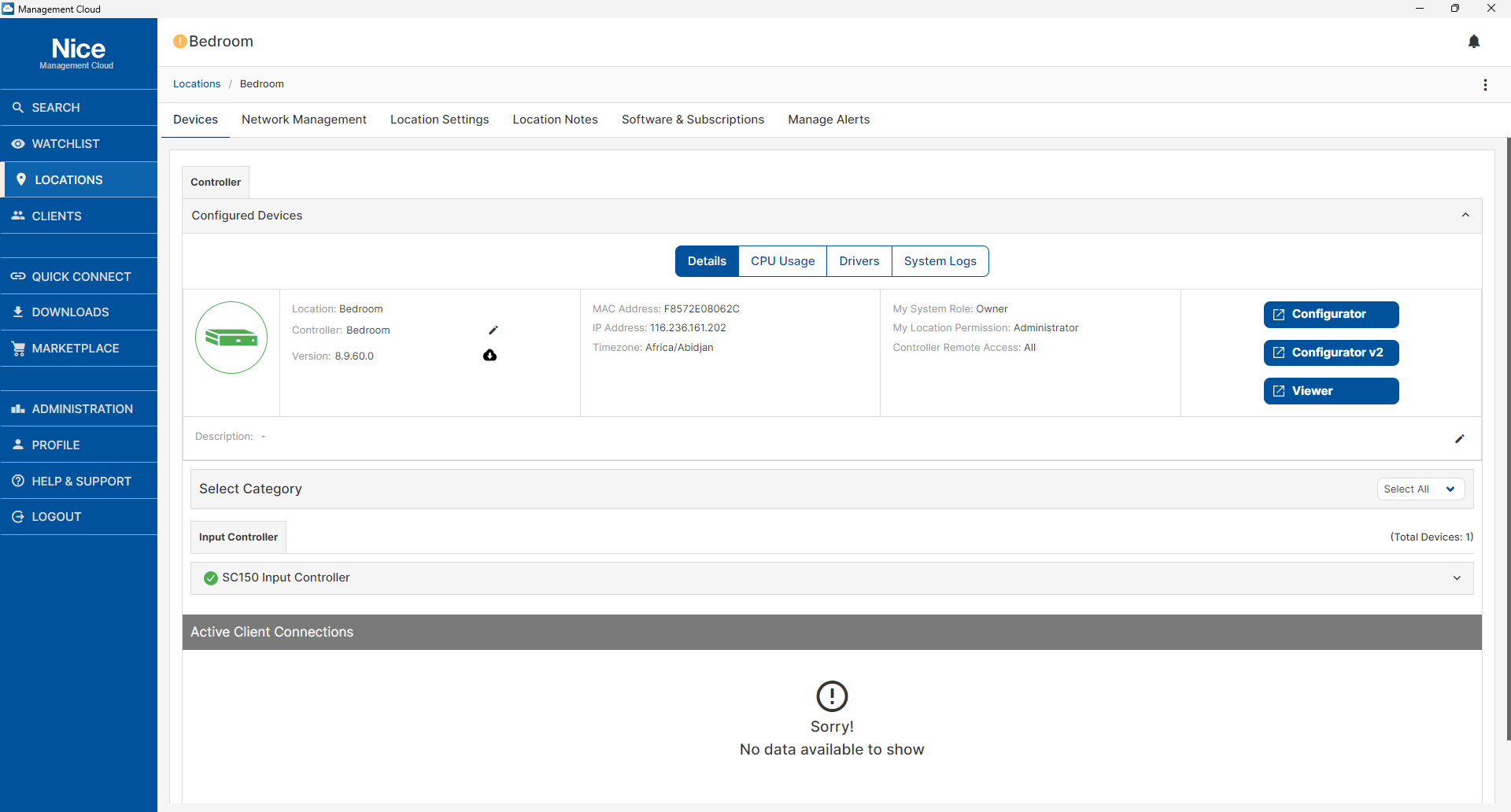Viewport: 1511px width, 812px height.
Task: Open Watchlist in the sidebar
Action: [x=79, y=143]
